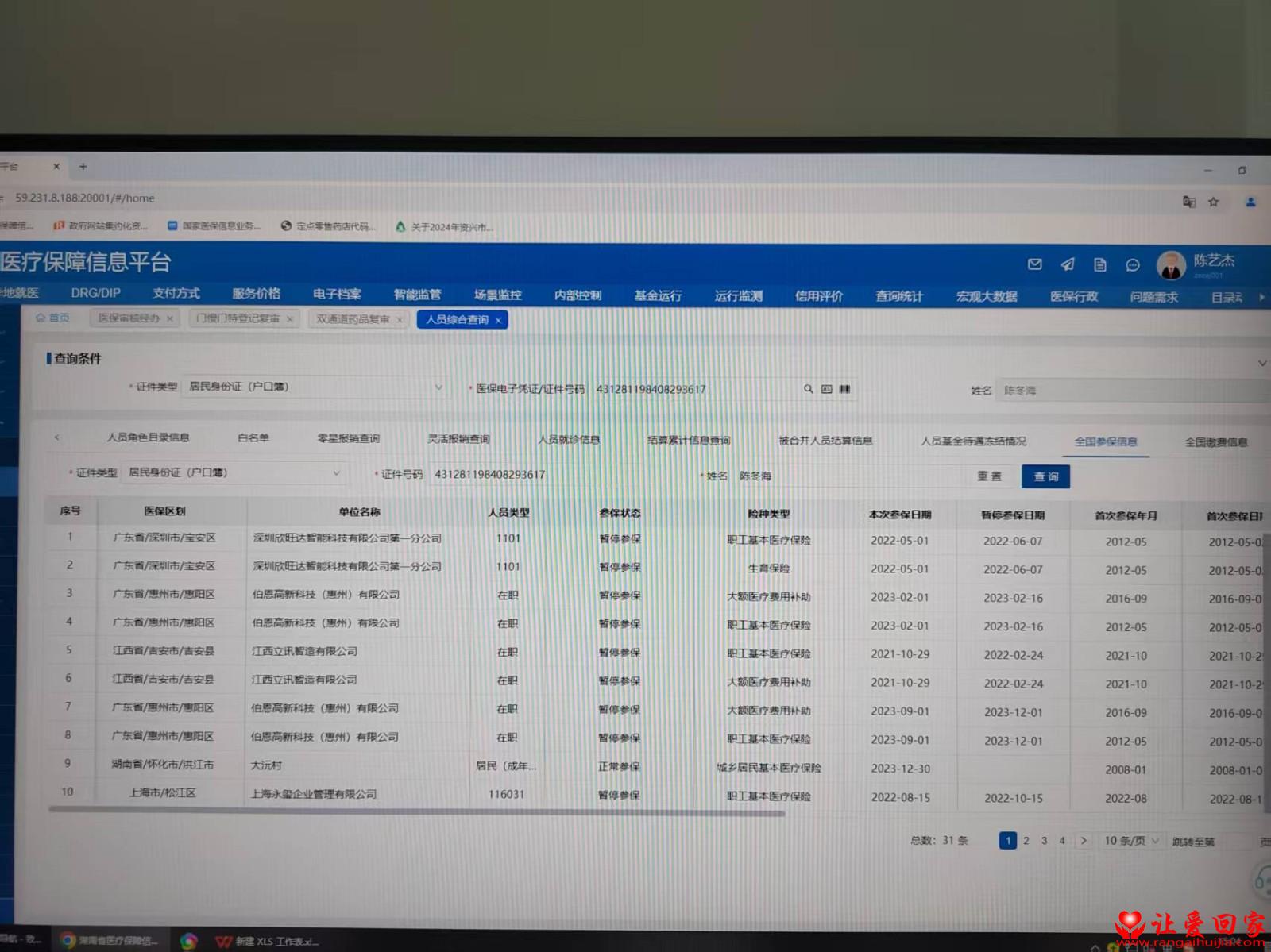Close the 医保审核经办 tab
The width and height of the screenshot is (1271, 952).
click(170, 318)
